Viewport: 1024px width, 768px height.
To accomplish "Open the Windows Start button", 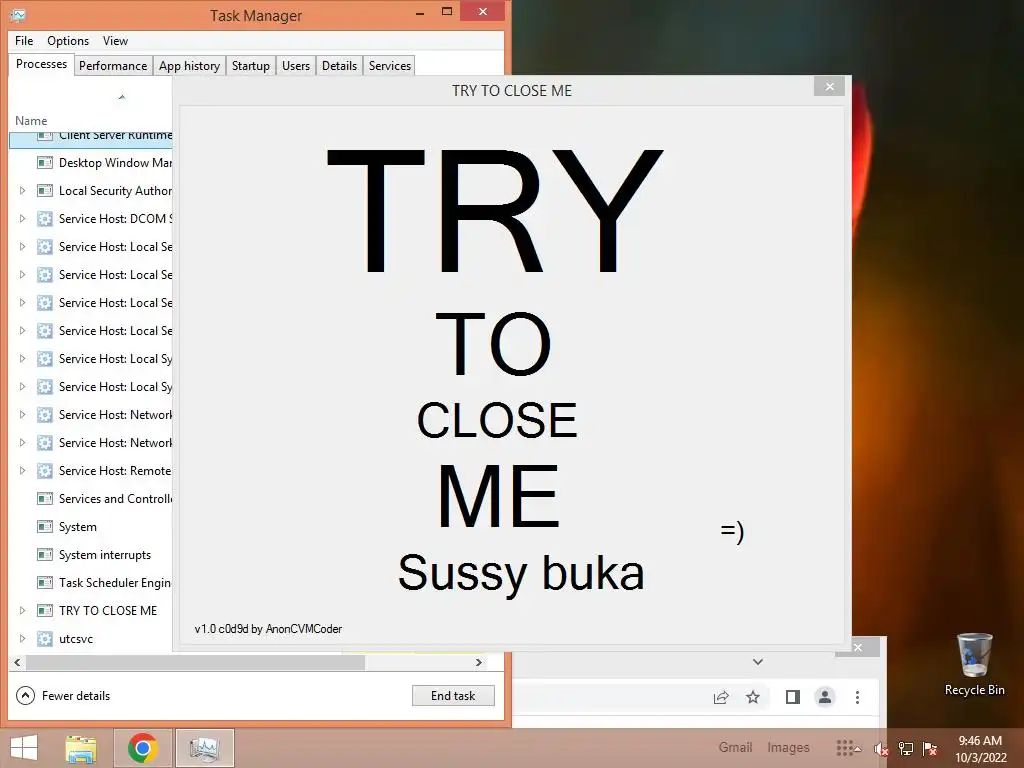I will [24, 748].
